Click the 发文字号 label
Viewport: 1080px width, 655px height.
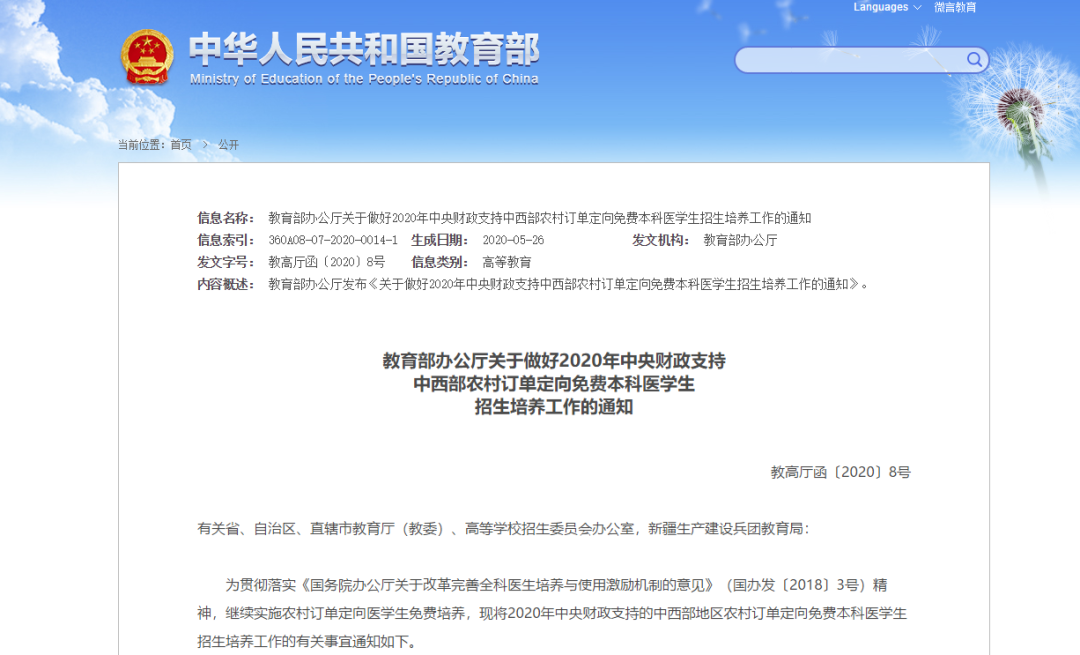pyautogui.click(x=226, y=262)
